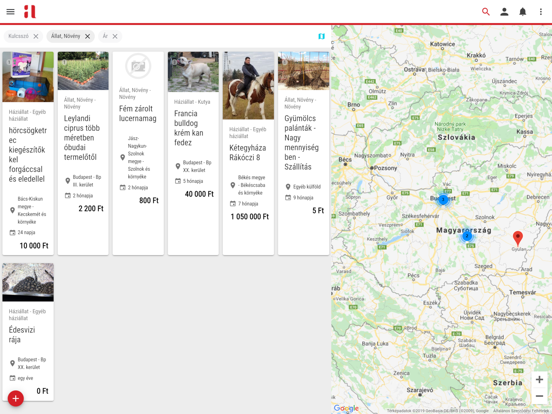Zoom out on the map
Viewport: 552px width, 414px height.
click(x=539, y=396)
